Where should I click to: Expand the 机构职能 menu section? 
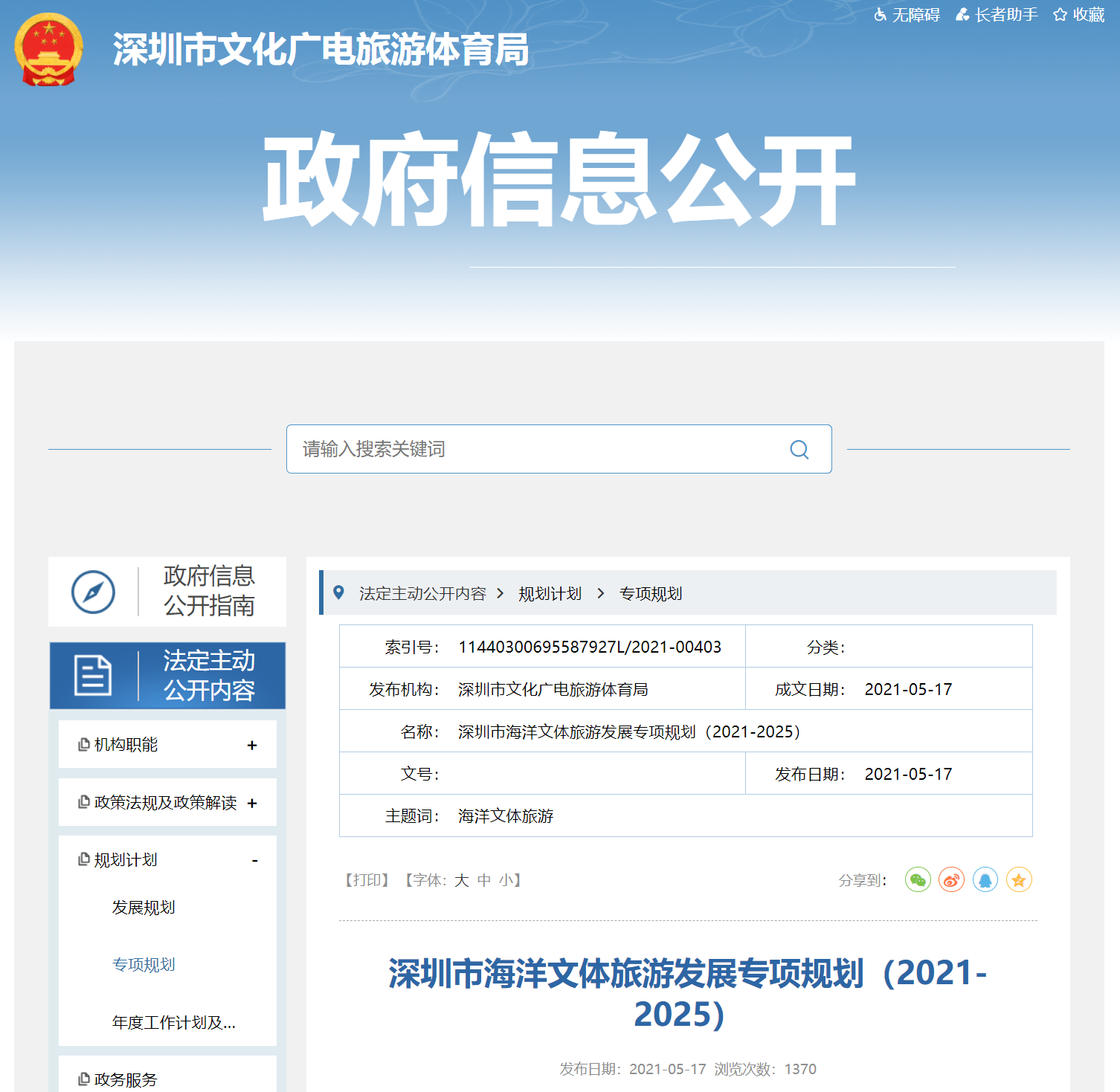[252, 745]
